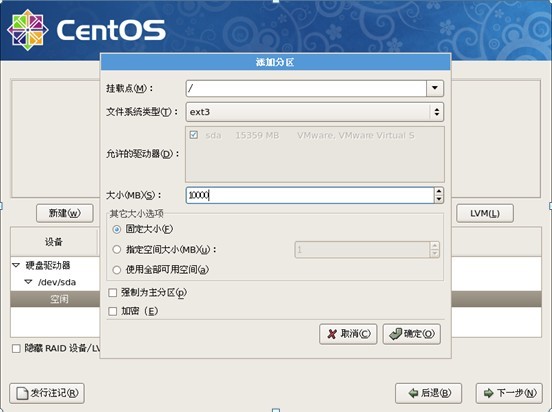Image resolution: width=552 pixels, height=412 pixels.
Task: Click the disabled specified-size spinner field
Action: [x=362, y=250]
